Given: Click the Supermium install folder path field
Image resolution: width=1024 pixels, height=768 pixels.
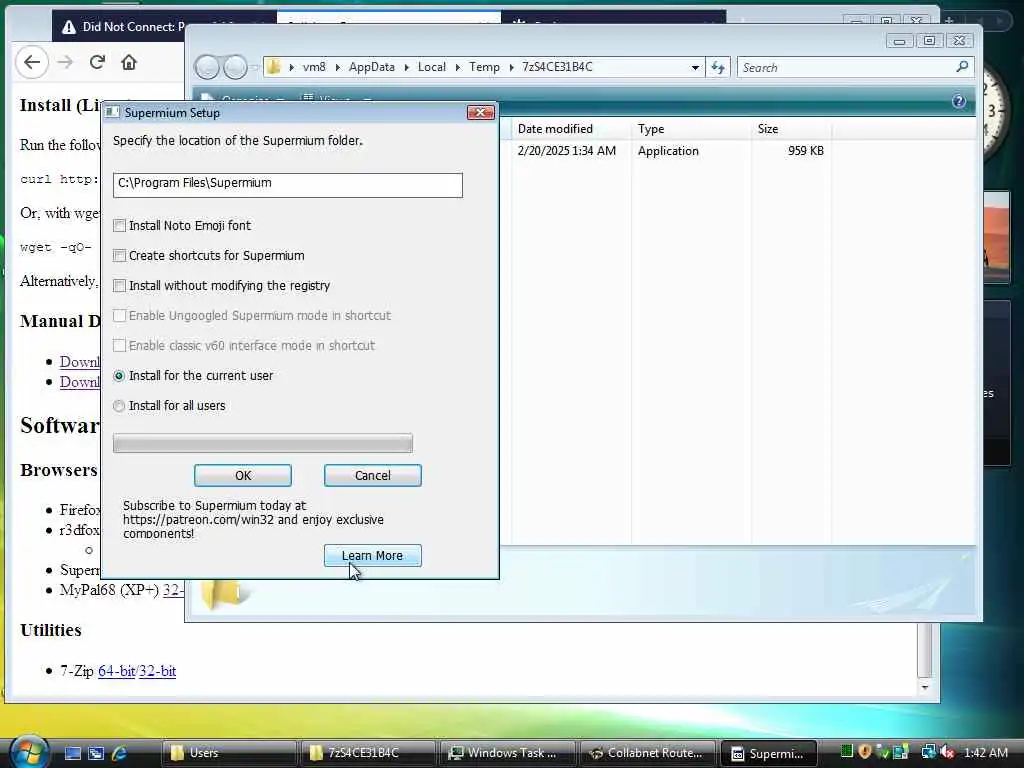Looking at the screenshot, I should (x=287, y=185).
